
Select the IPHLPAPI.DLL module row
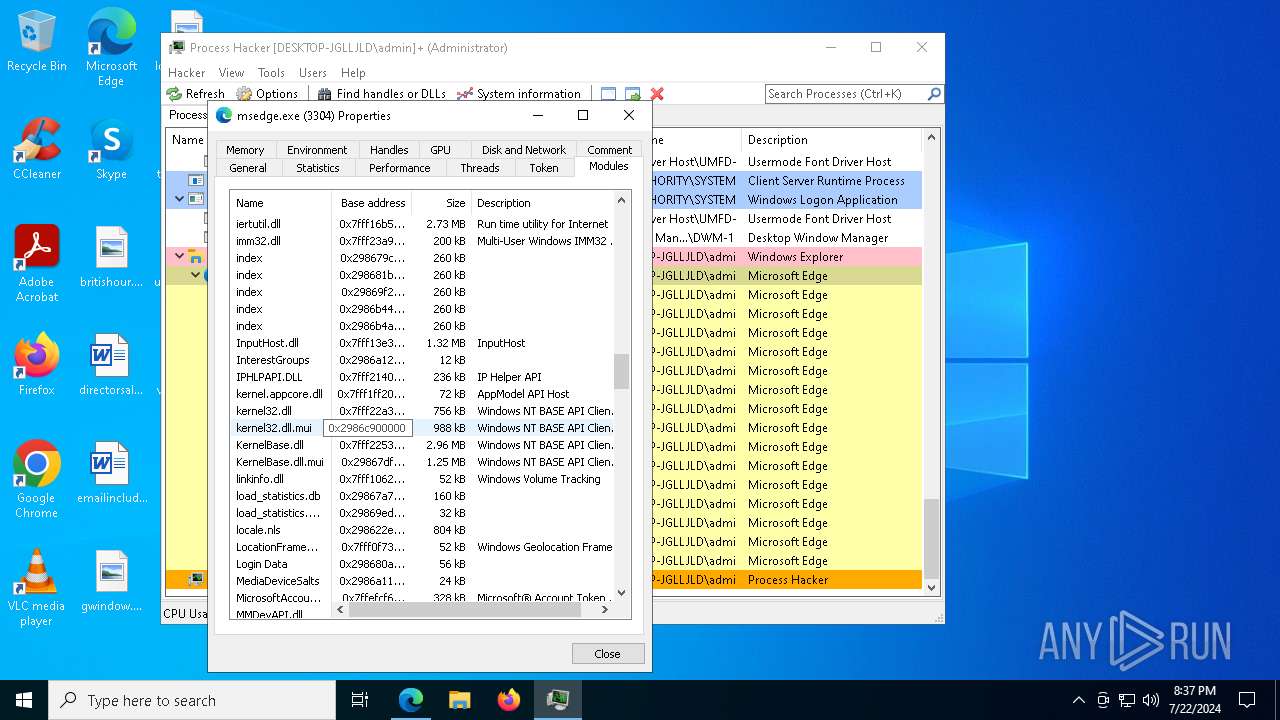pos(422,377)
